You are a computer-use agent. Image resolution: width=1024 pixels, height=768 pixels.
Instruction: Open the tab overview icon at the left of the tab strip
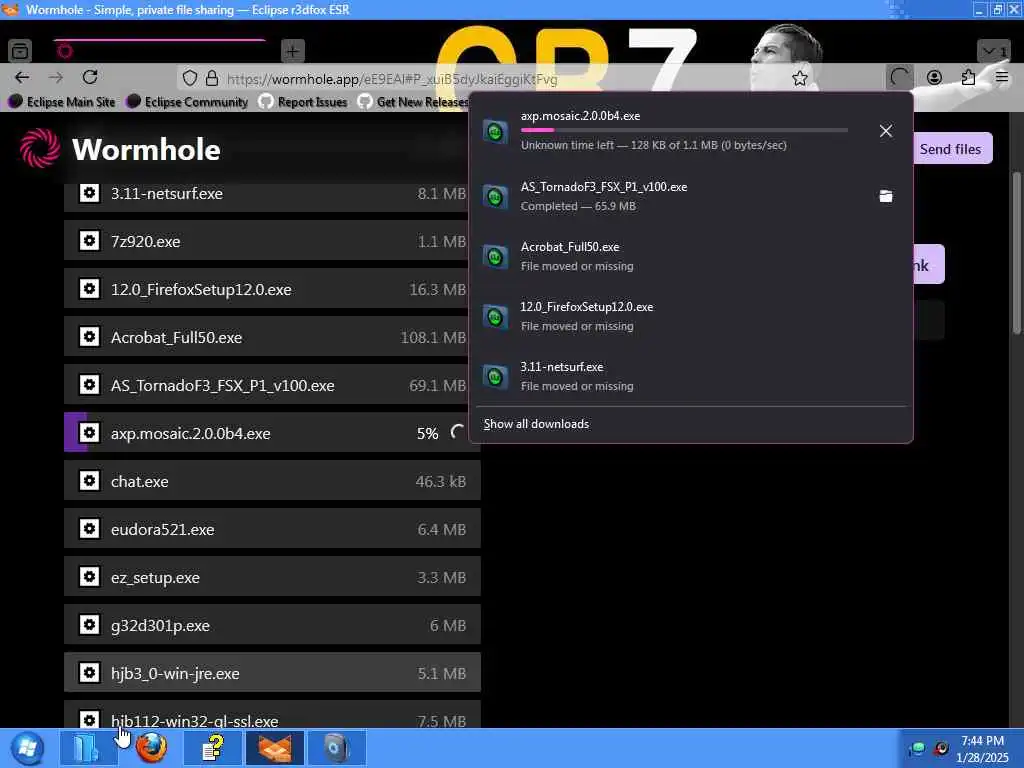pos(20,50)
